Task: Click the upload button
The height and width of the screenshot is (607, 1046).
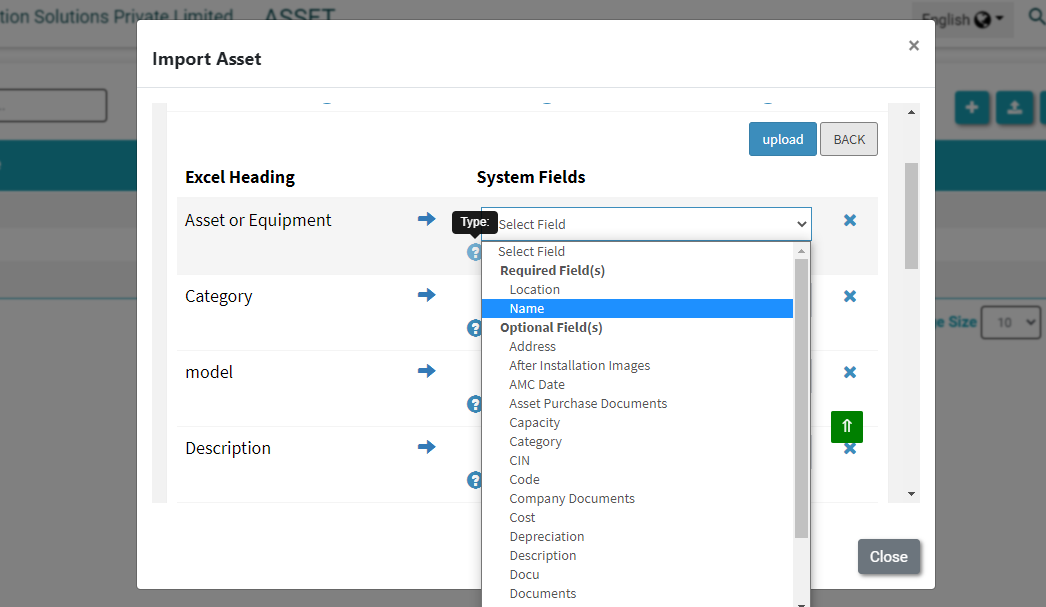Action: pyautogui.click(x=782, y=139)
